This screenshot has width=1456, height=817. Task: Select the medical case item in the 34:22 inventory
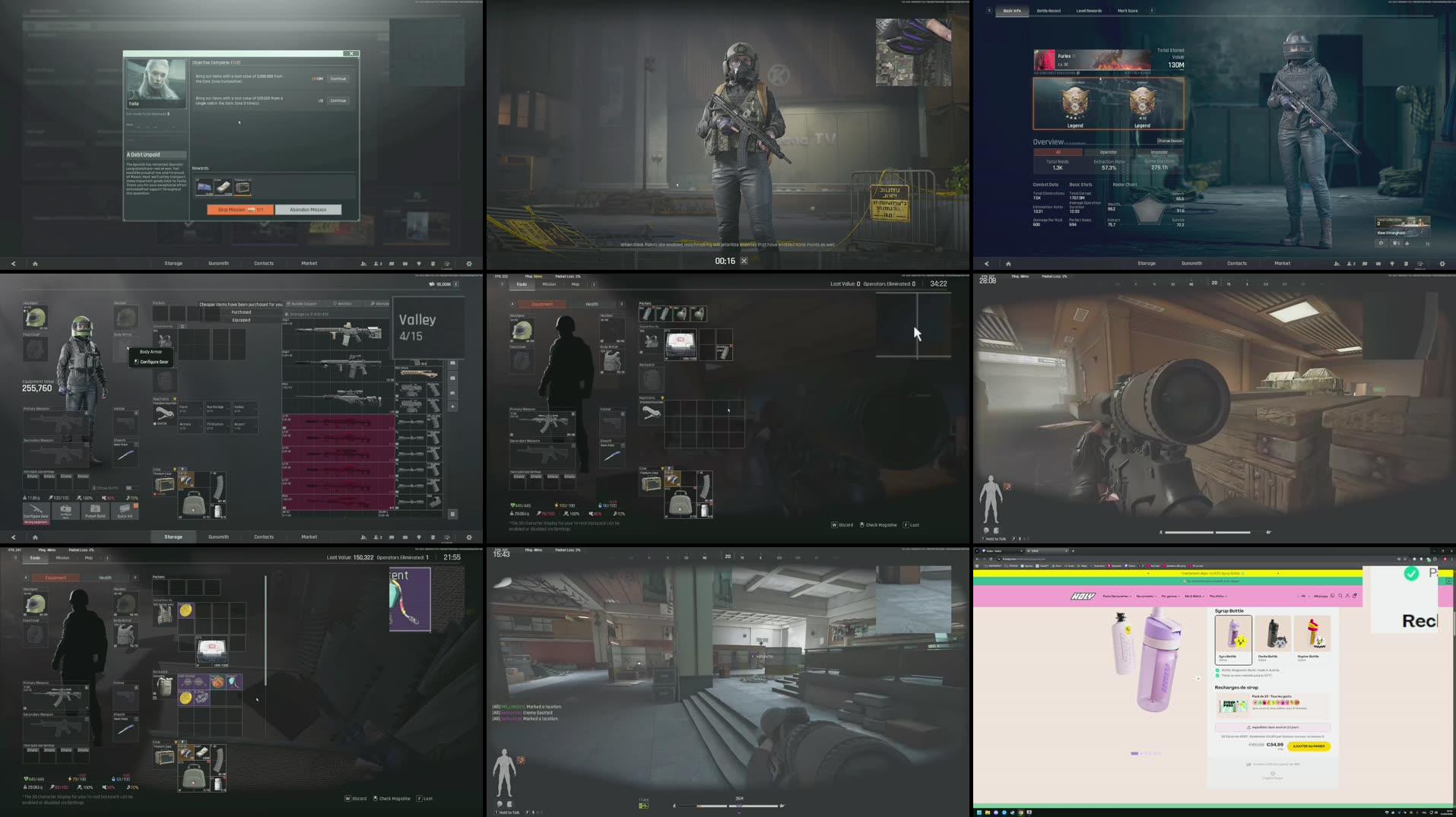pos(680,345)
